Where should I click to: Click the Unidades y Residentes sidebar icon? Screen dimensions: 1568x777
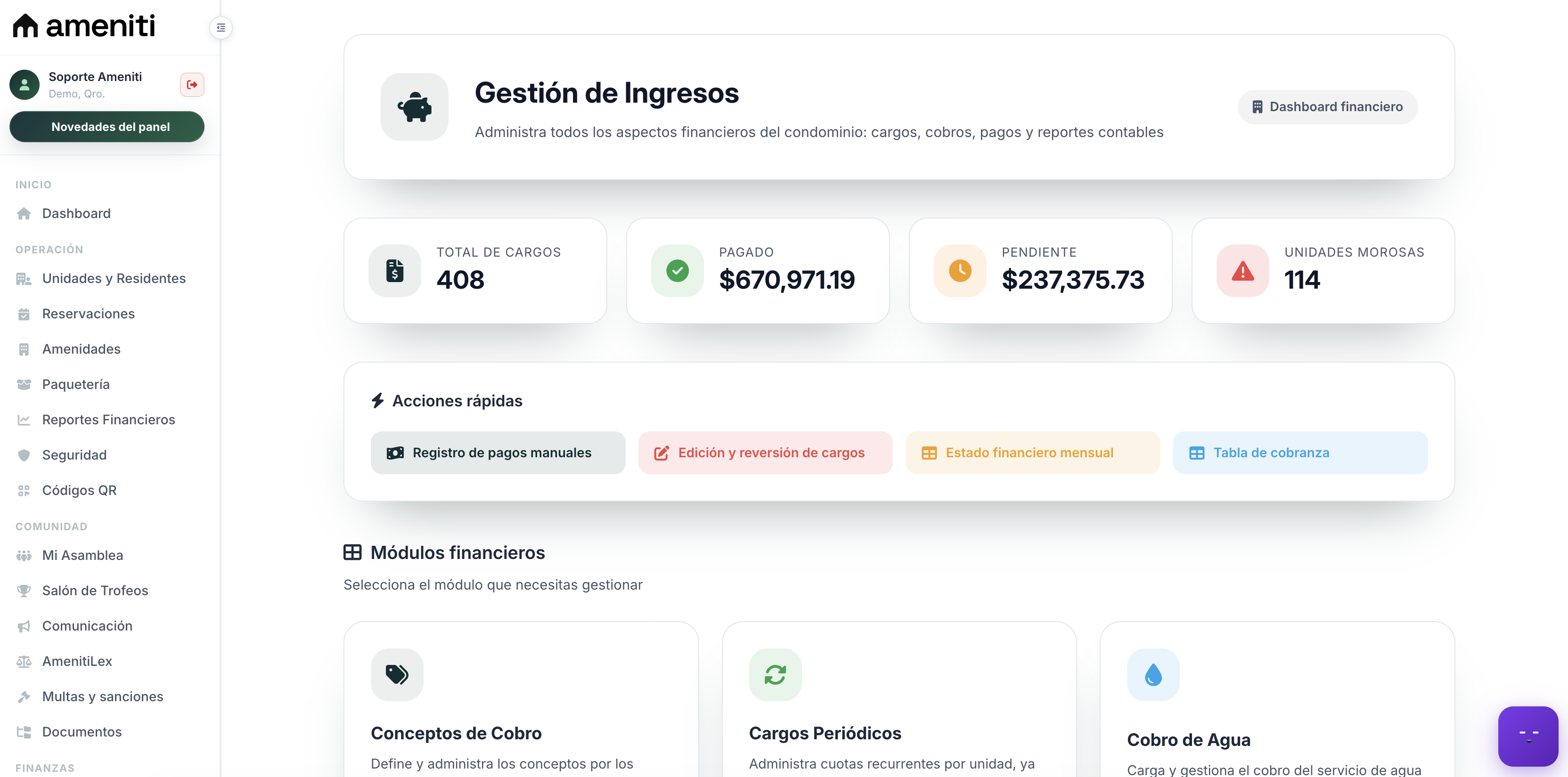click(24, 279)
